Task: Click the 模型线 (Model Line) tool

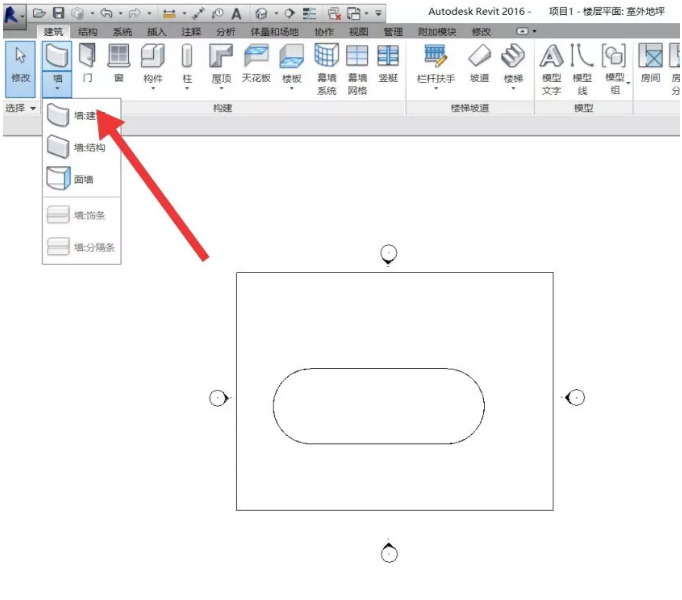Action: click(582, 69)
